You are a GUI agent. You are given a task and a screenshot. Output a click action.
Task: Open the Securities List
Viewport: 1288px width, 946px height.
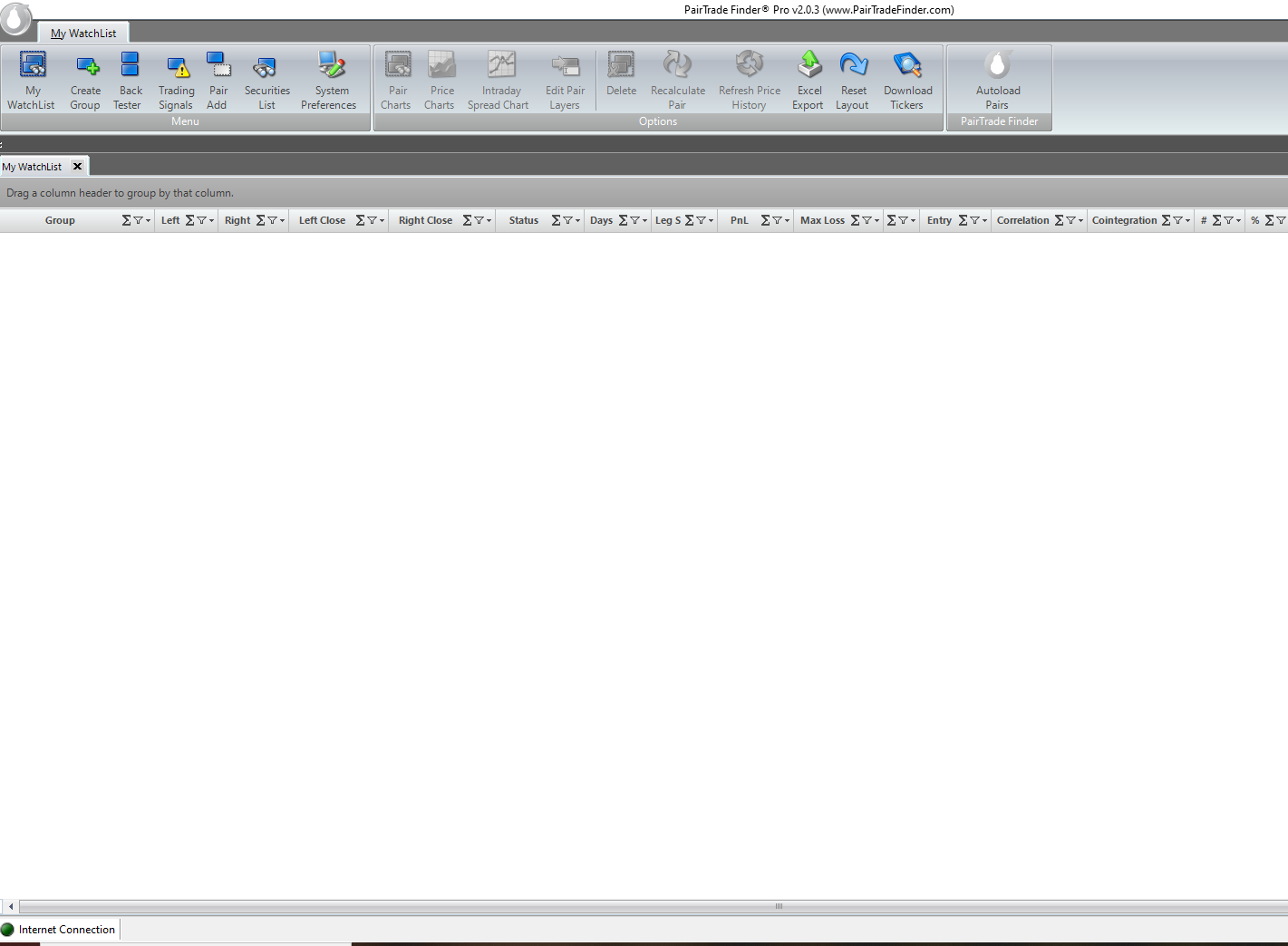[266, 80]
